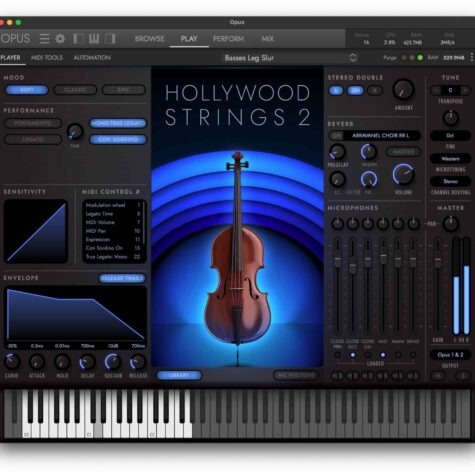Click the Stereo Double Amount knob
This screenshot has width=475, height=475.
pos(403,90)
